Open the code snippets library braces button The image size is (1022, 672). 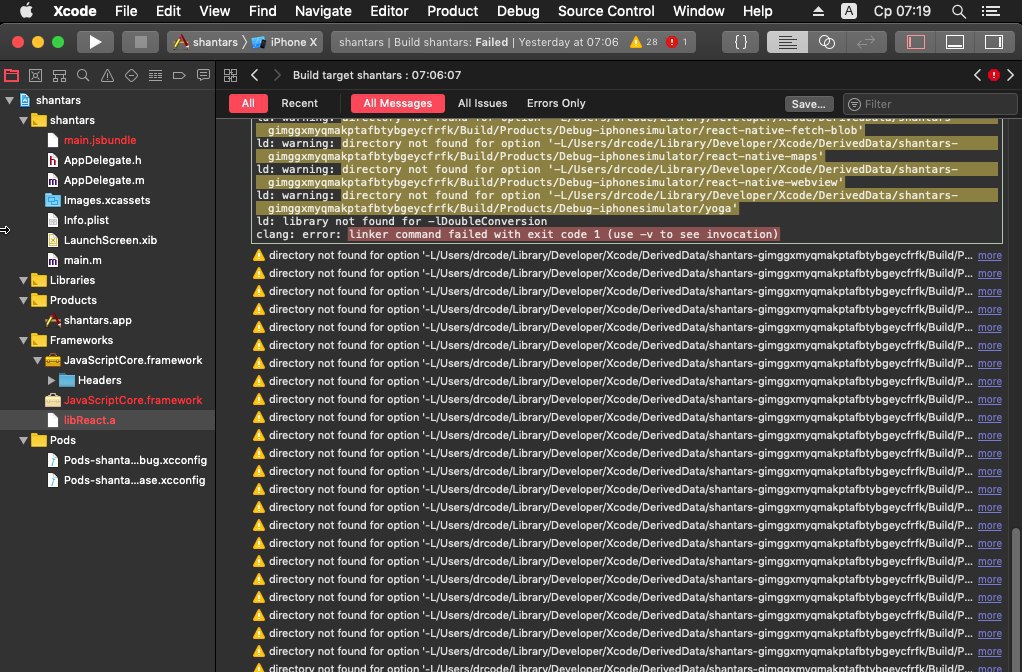741,42
